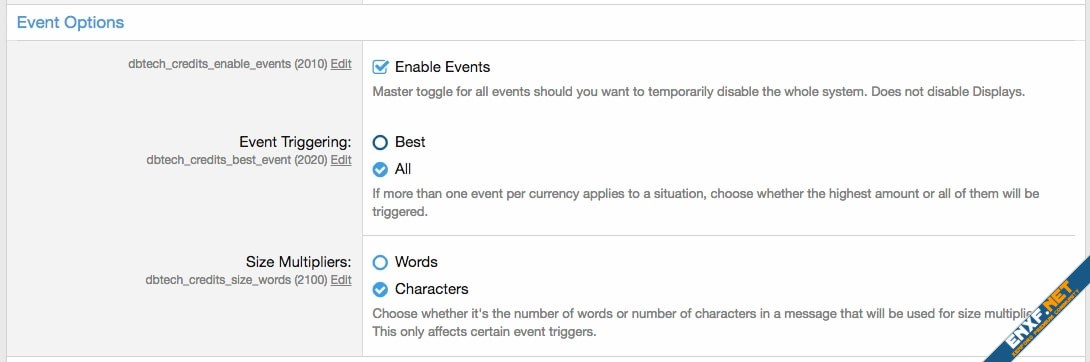This screenshot has height=362, width=1090.
Task: Click the Event Triggering field label
Action: [295, 142]
